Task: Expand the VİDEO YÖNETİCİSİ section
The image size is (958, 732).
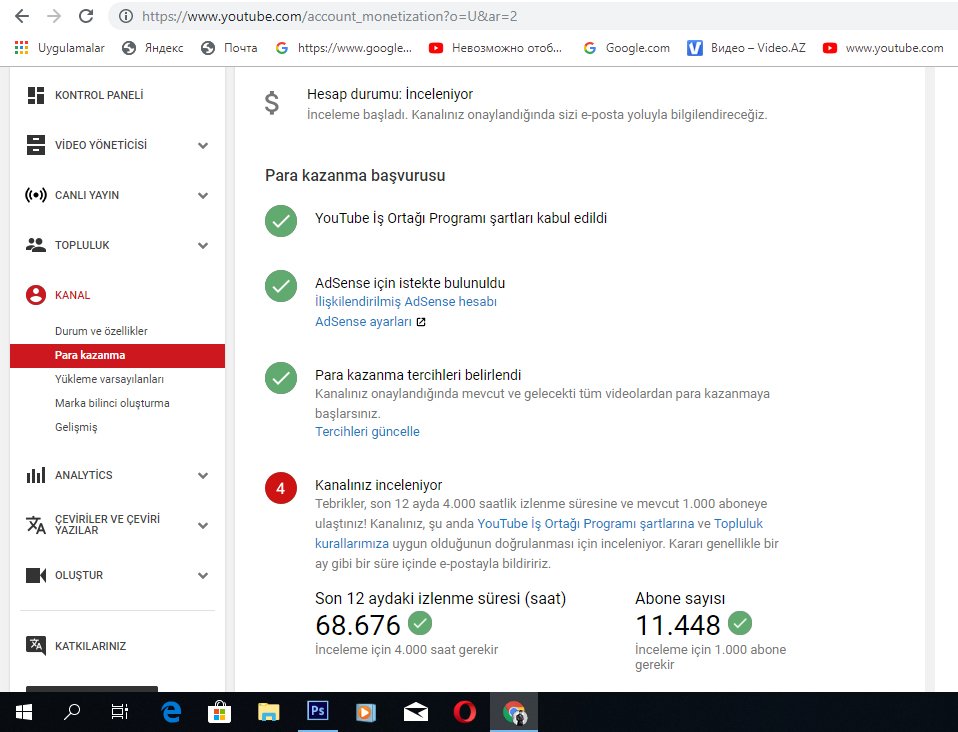Action: click(203, 145)
